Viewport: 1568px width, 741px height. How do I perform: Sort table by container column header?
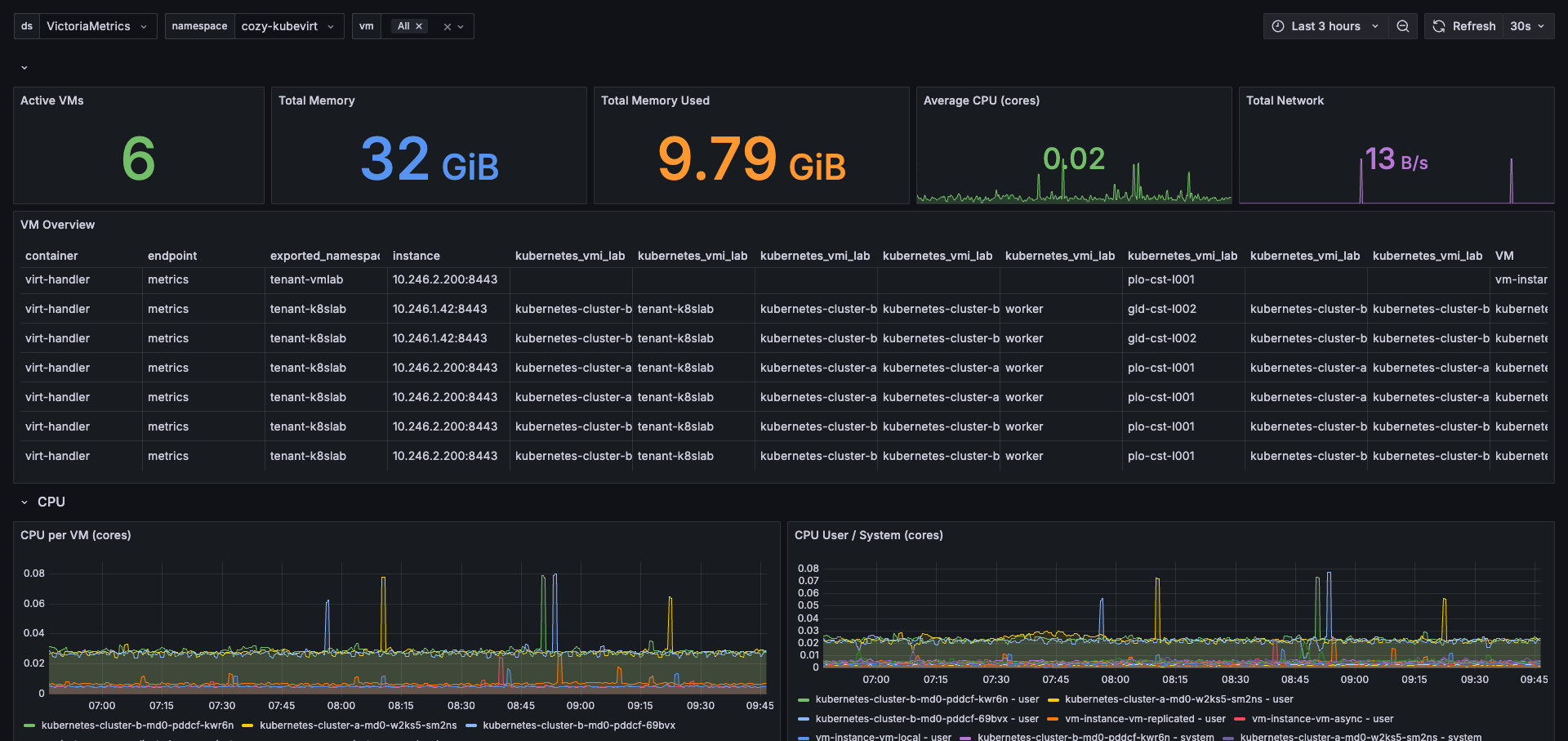click(51, 256)
